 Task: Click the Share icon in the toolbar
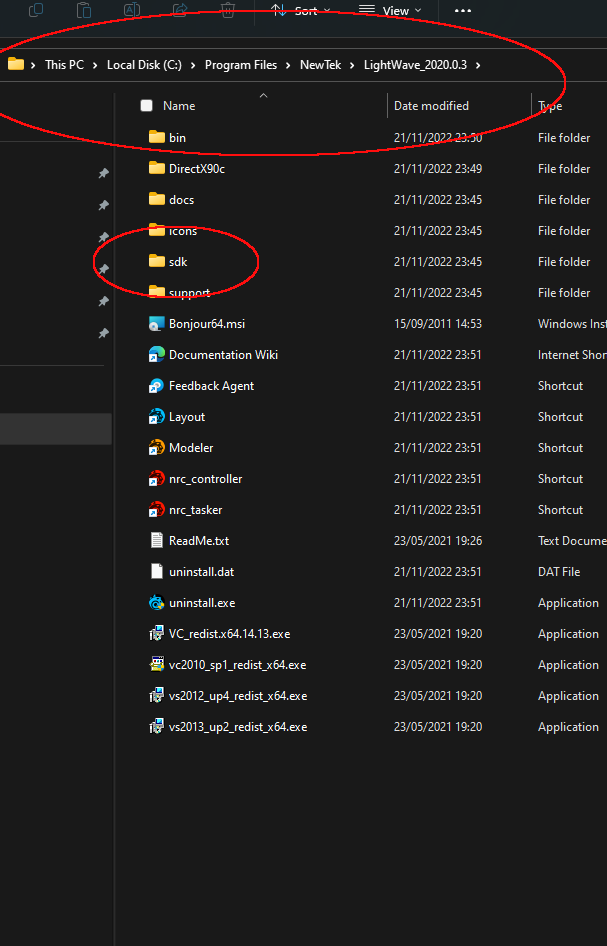point(180,10)
